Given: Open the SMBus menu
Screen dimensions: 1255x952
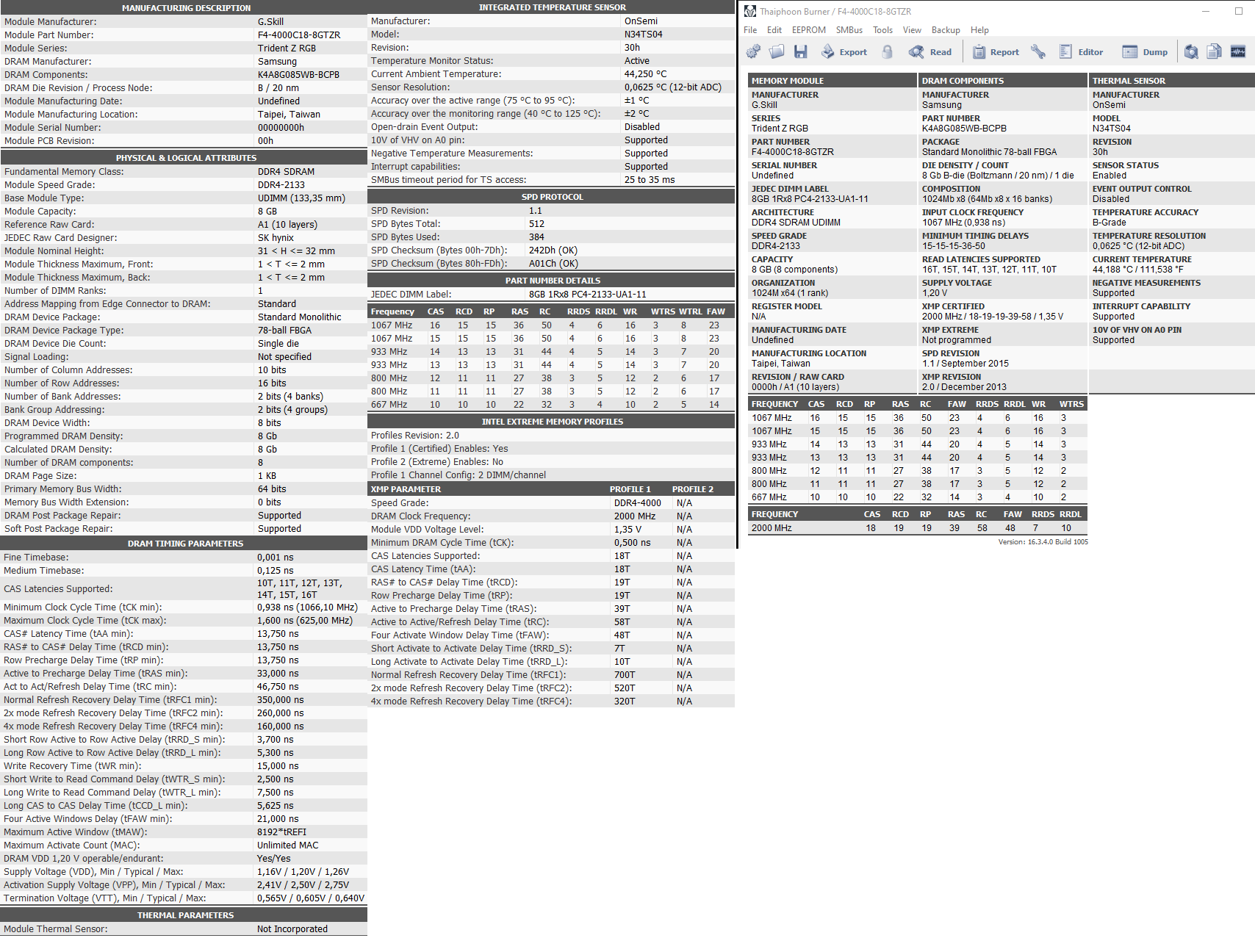Looking at the screenshot, I should 849,30.
